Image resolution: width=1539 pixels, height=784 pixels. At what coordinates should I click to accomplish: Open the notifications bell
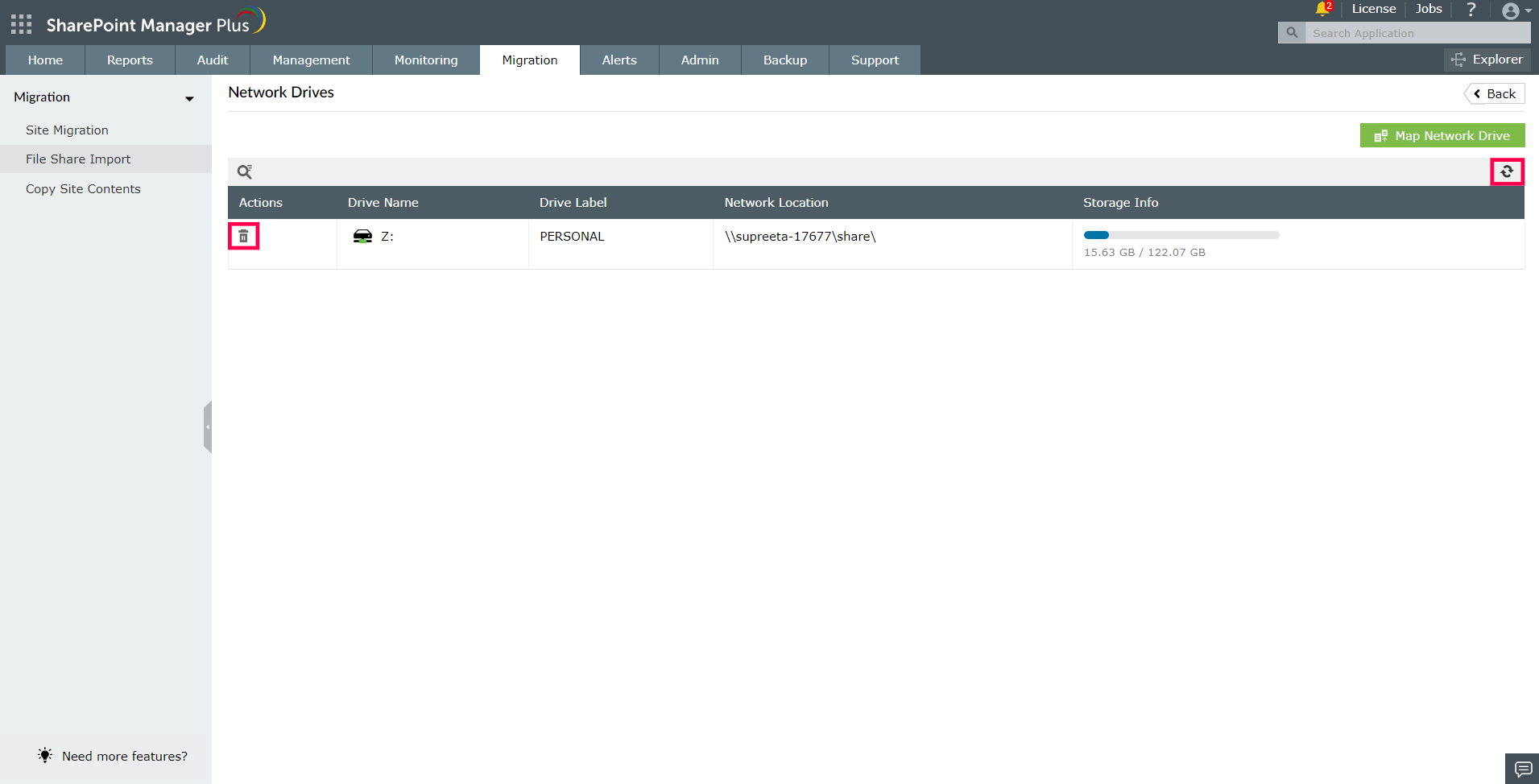pyautogui.click(x=1322, y=9)
